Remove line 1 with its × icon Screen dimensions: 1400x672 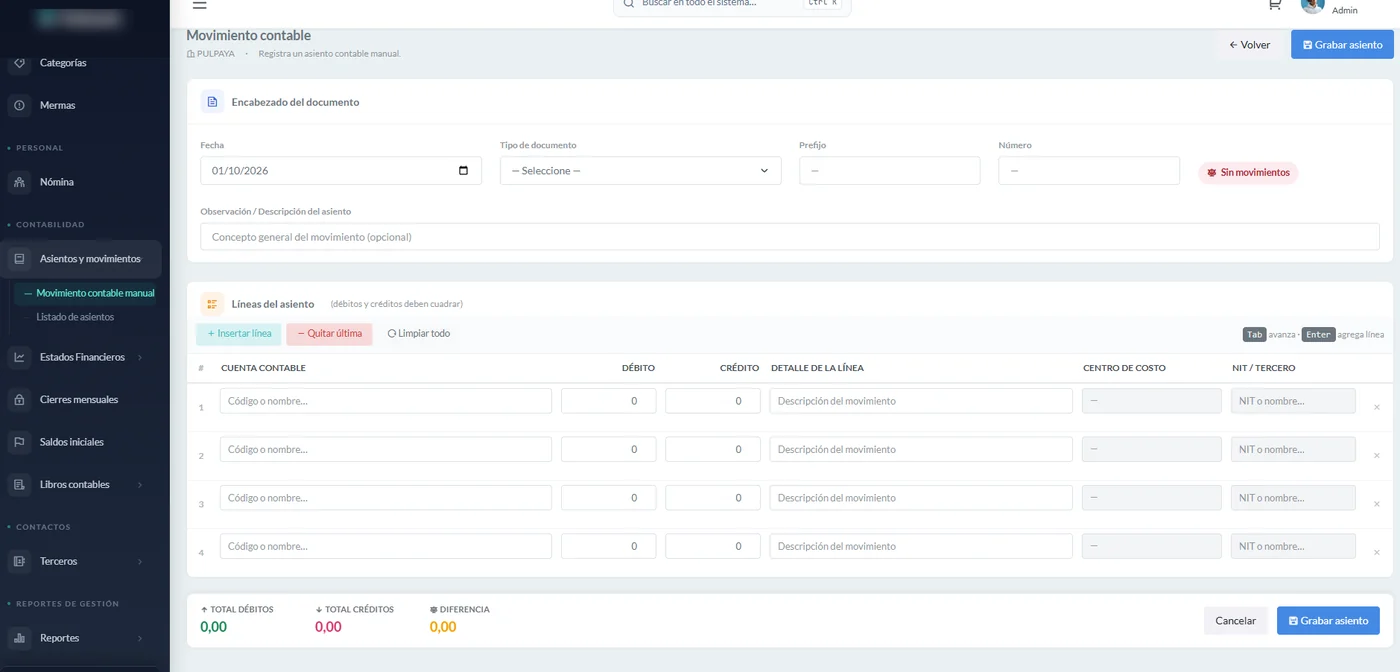click(1377, 407)
